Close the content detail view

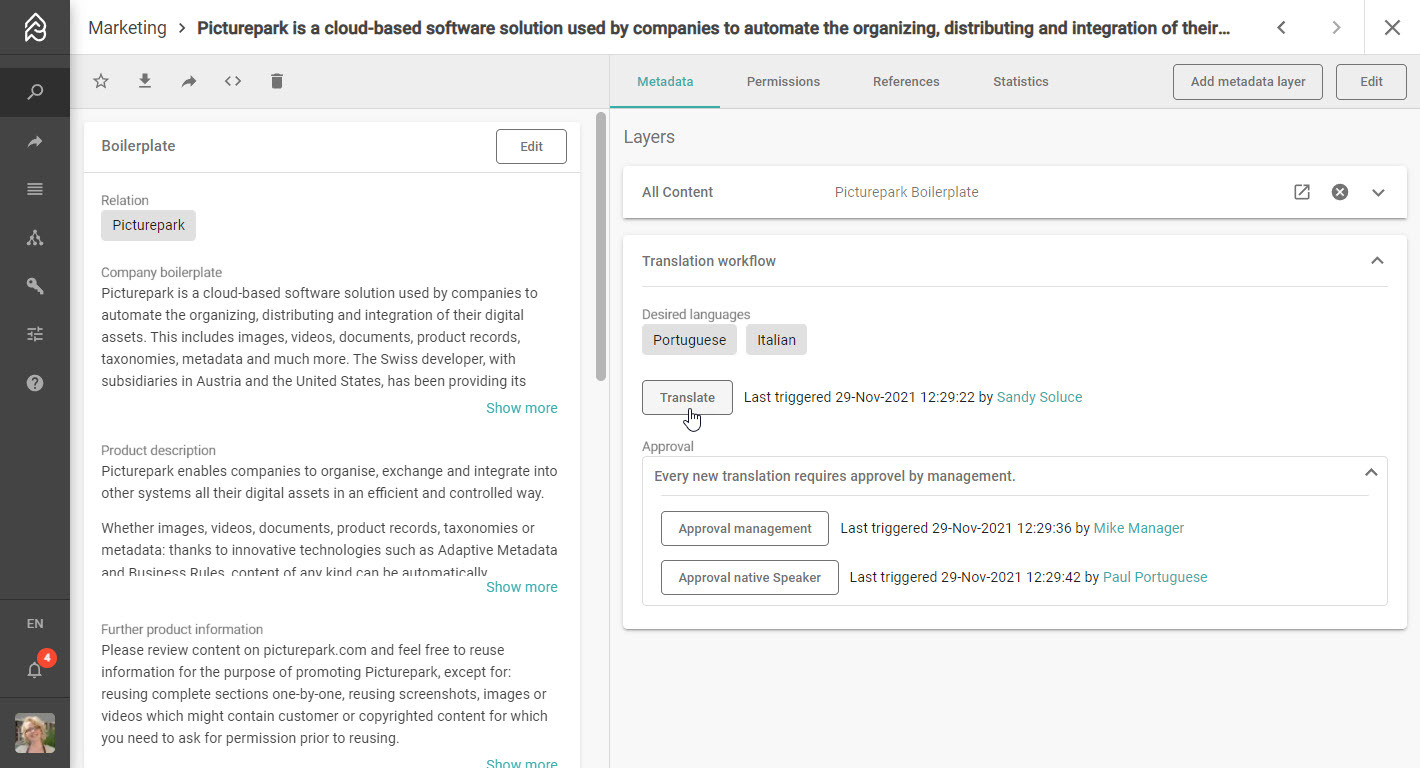pyautogui.click(x=1392, y=28)
